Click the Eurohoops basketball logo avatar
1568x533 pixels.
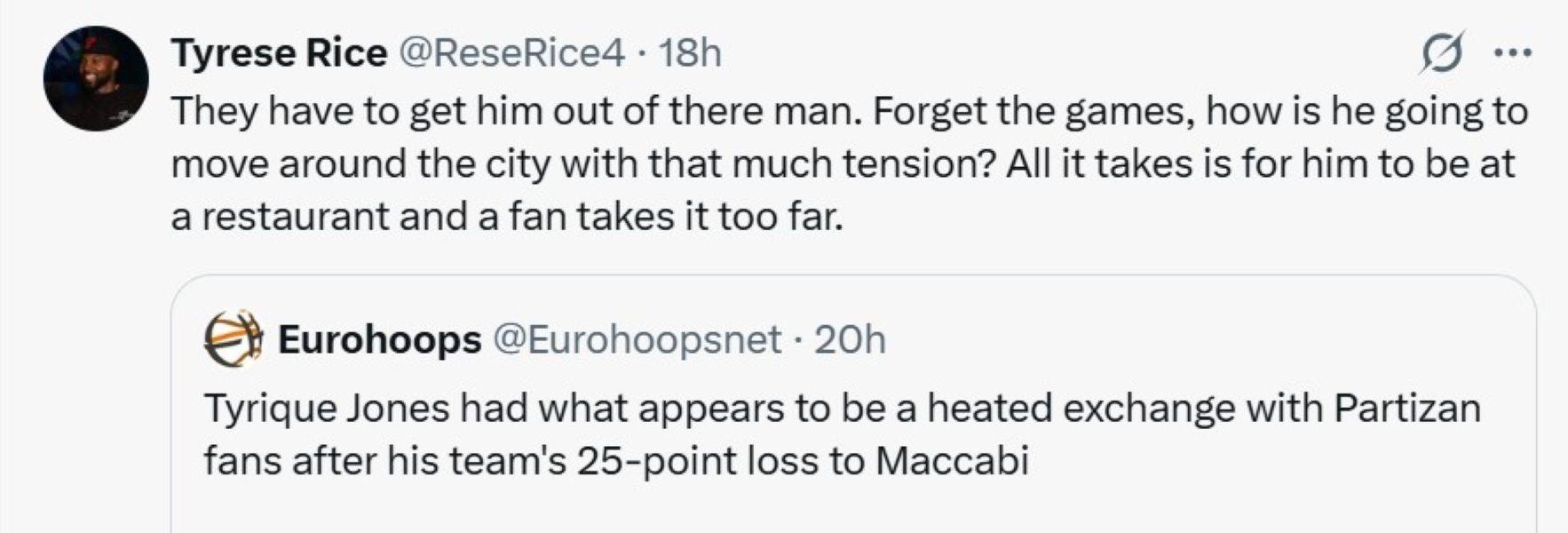[x=233, y=338]
